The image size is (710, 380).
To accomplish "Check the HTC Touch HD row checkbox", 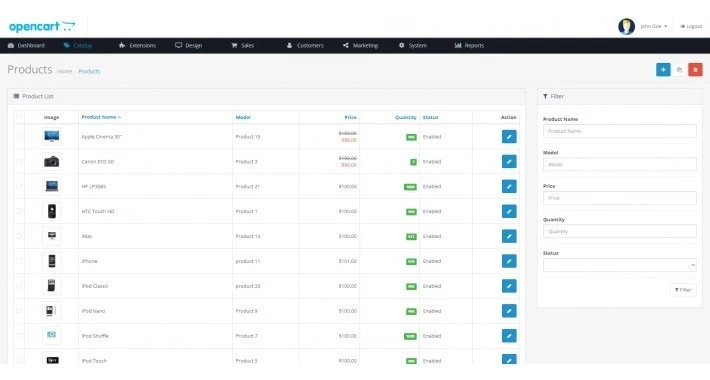I will [x=19, y=212].
